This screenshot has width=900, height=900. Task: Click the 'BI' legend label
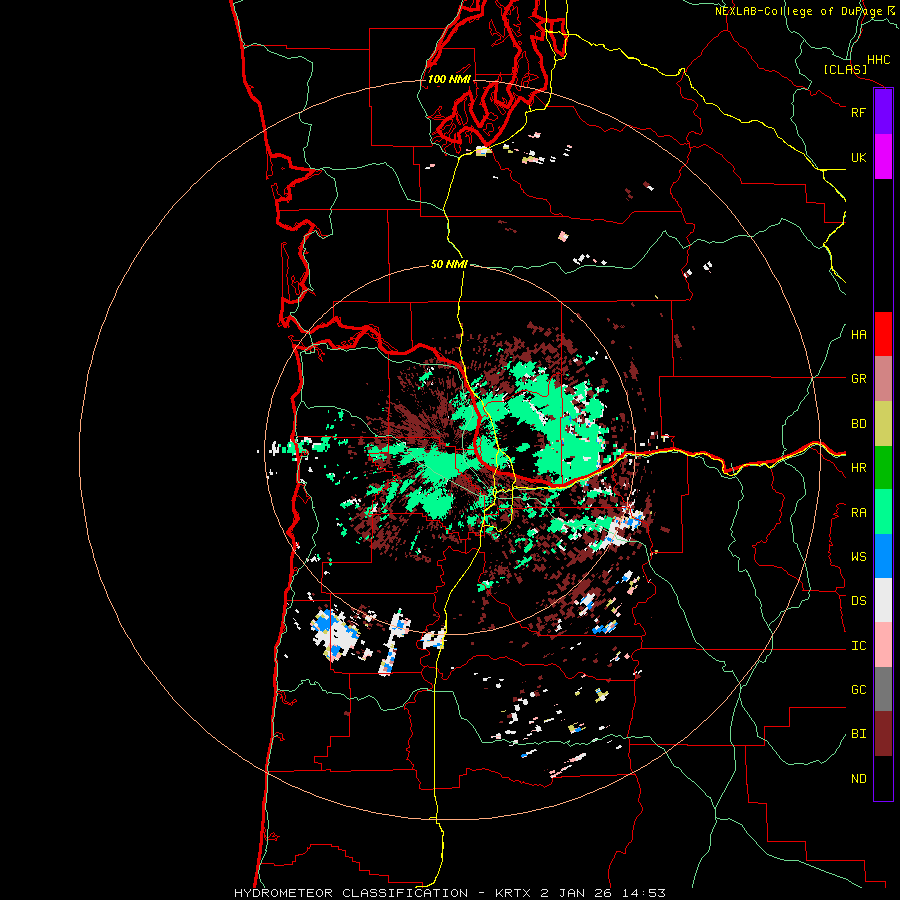(858, 734)
